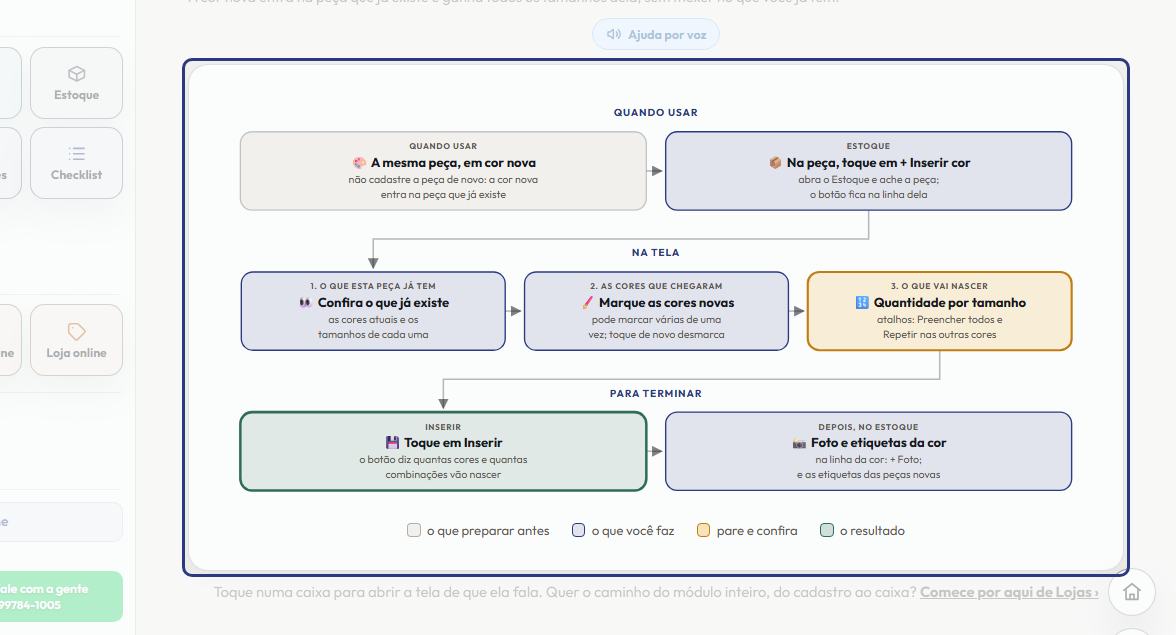Click the pencil icon beside Marque as cores novas

coord(587,303)
